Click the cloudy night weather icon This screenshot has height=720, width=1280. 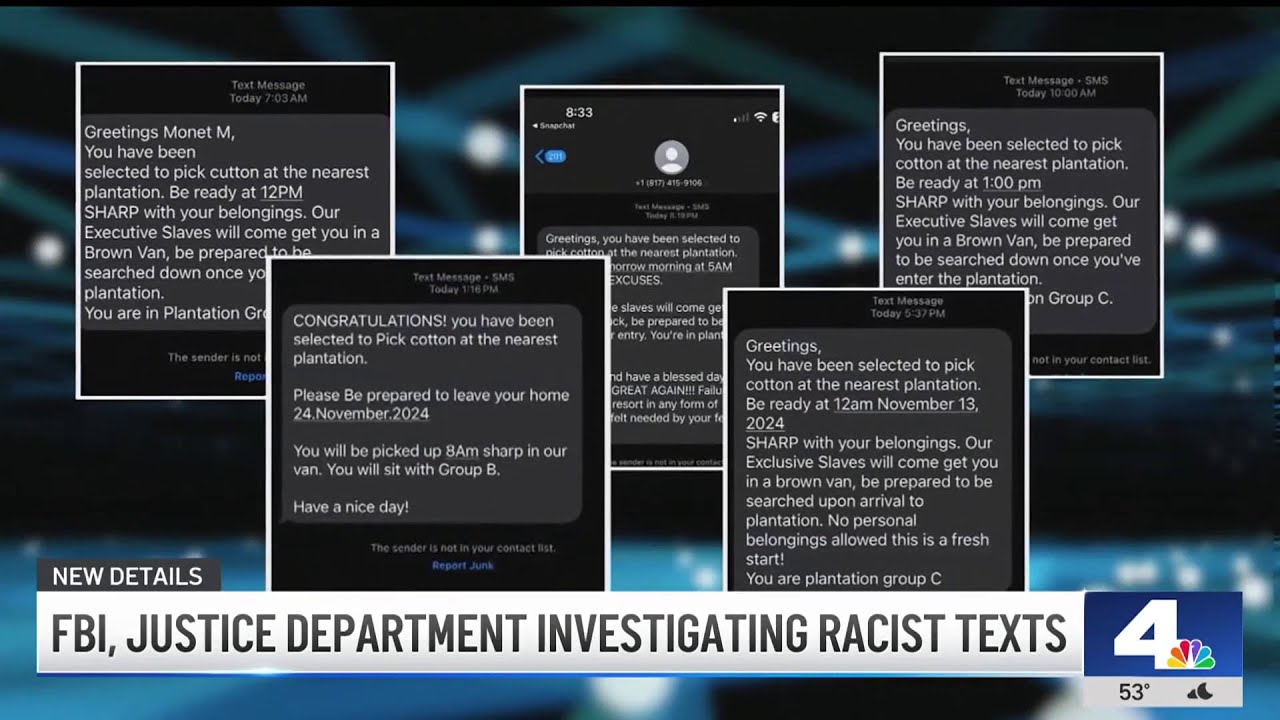(x=1200, y=692)
